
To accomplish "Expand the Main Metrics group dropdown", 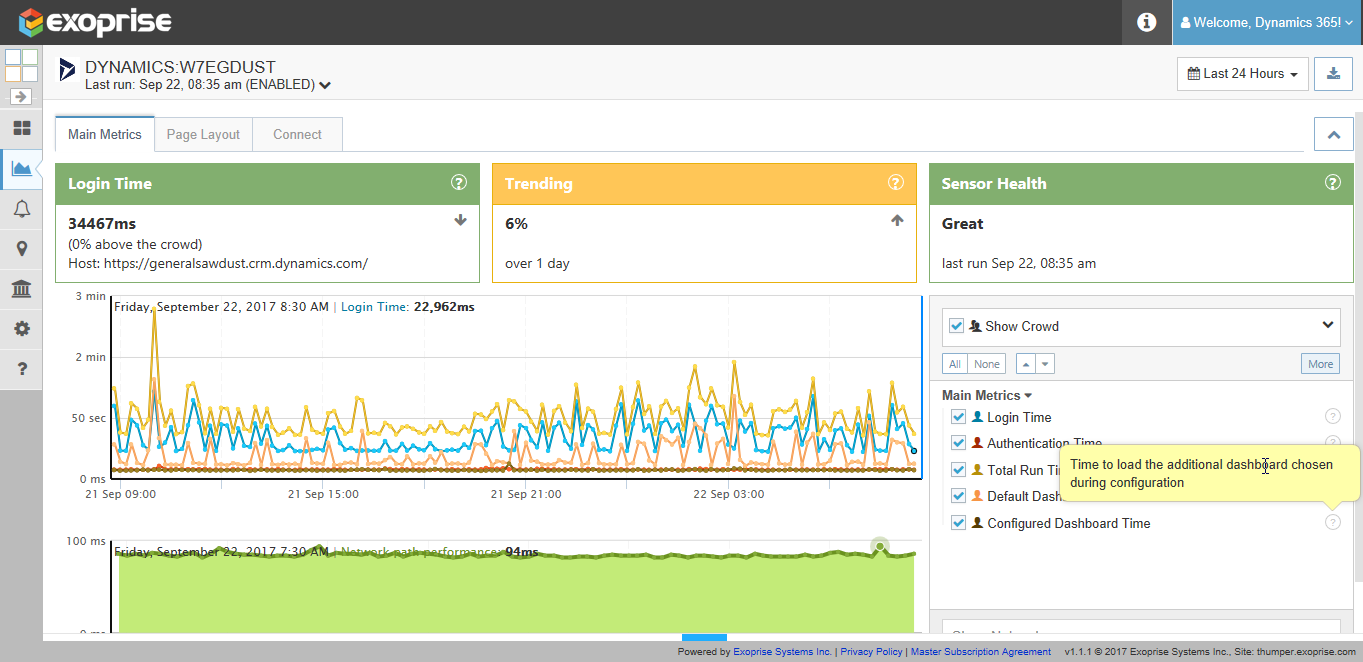I will 987,395.
